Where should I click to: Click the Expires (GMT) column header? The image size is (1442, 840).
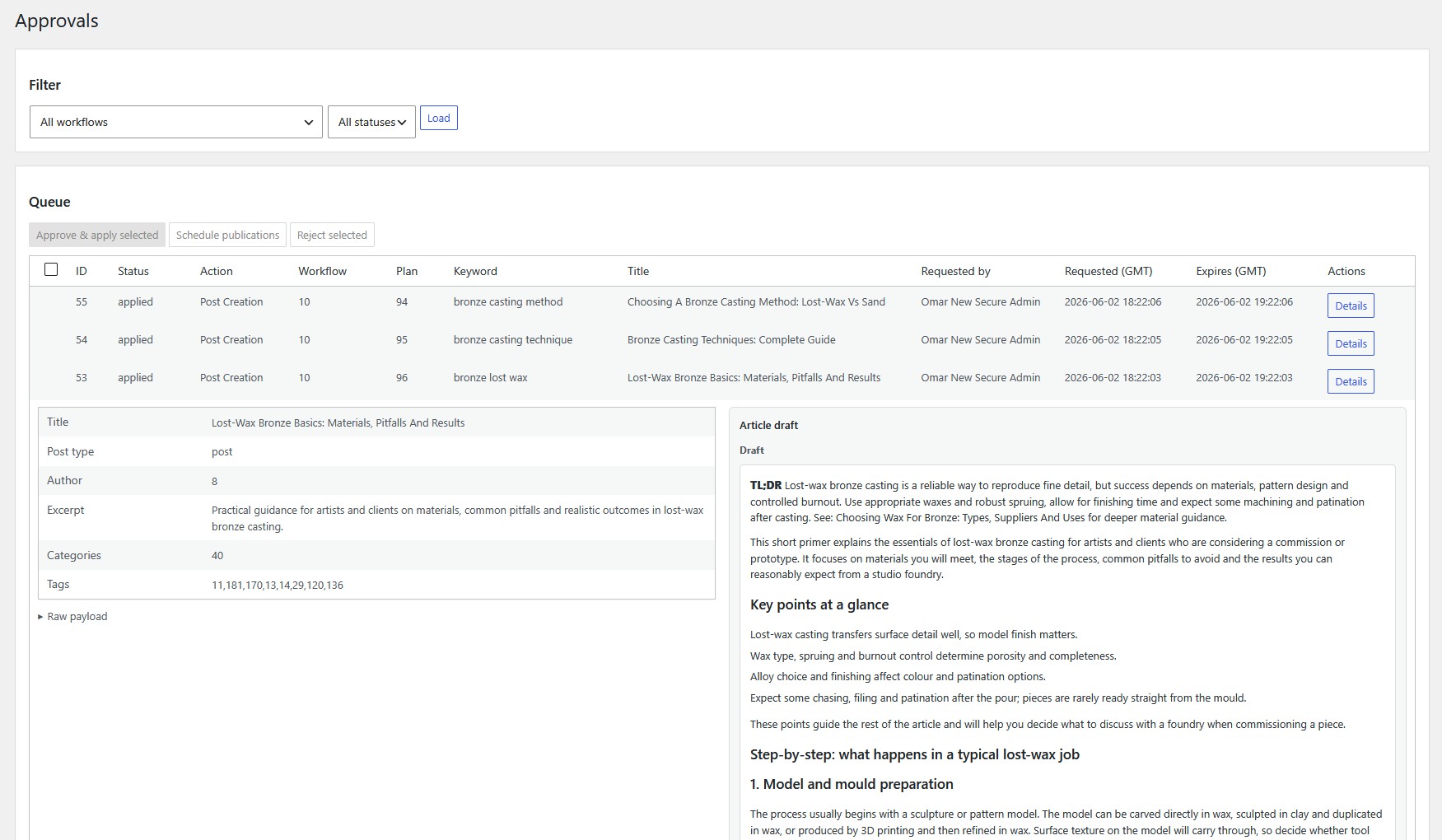(x=1231, y=271)
